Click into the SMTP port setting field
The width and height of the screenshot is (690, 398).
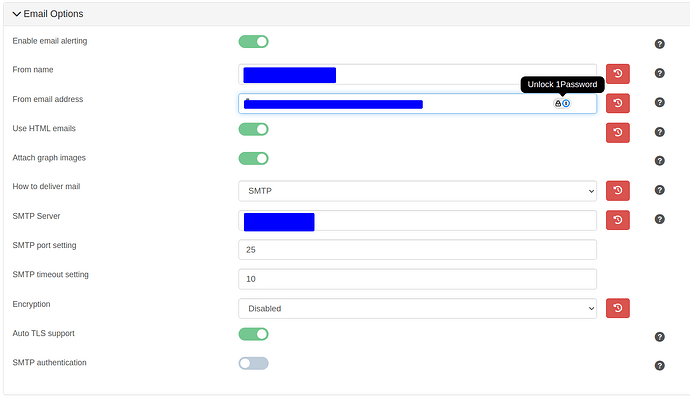click(417, 250)
